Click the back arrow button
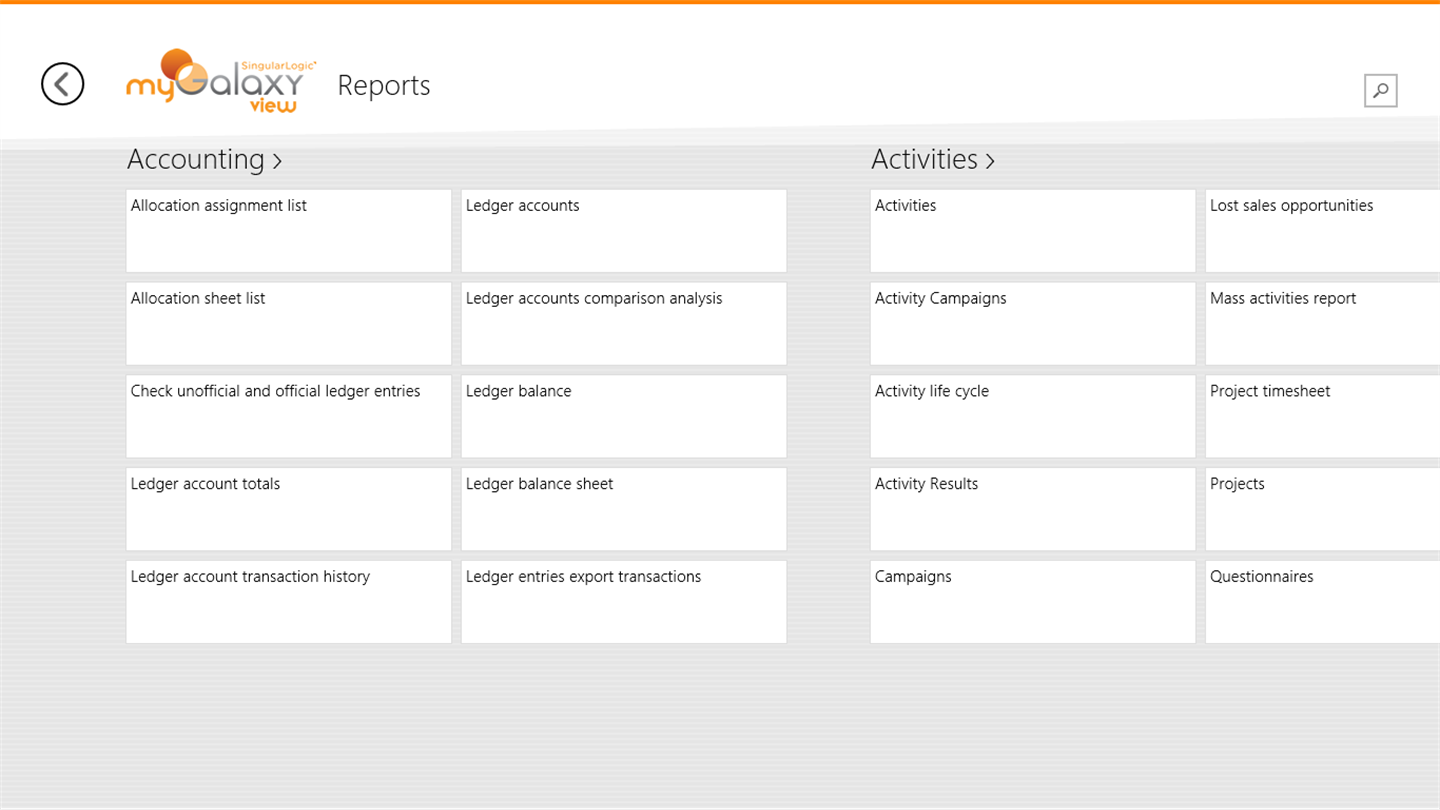 pyautogui.click(x=62, y=84)
